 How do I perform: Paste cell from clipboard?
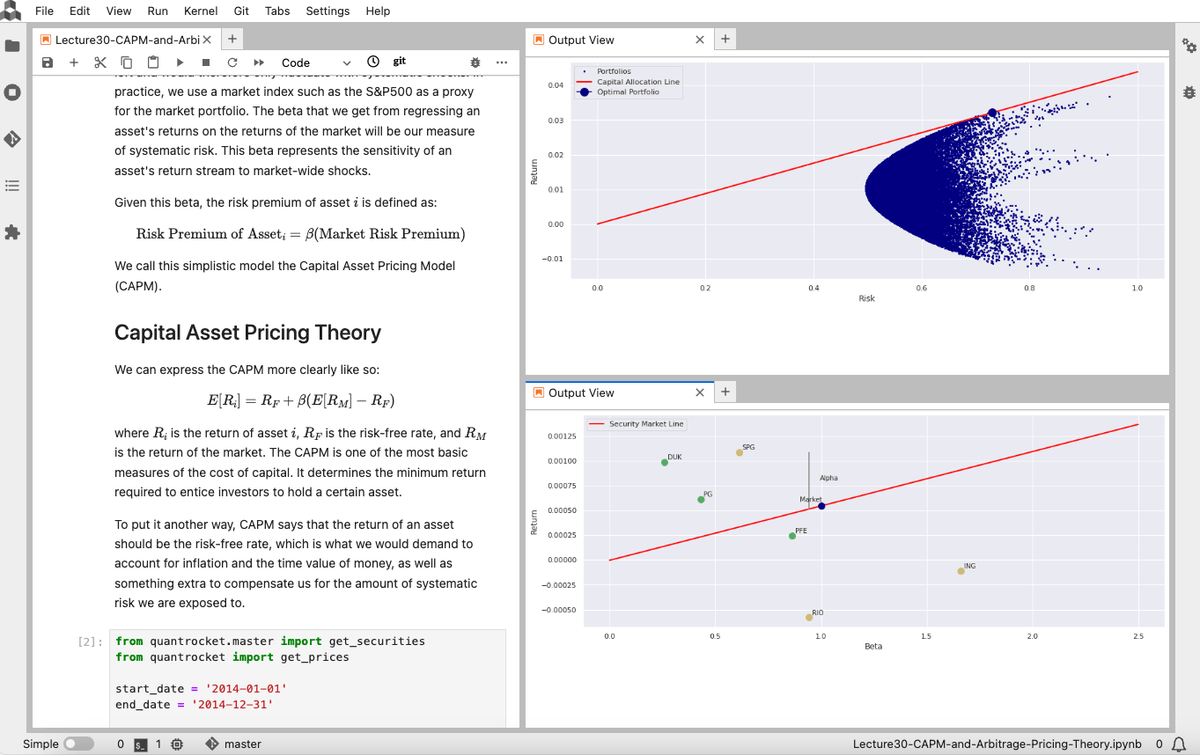(152, 62)
